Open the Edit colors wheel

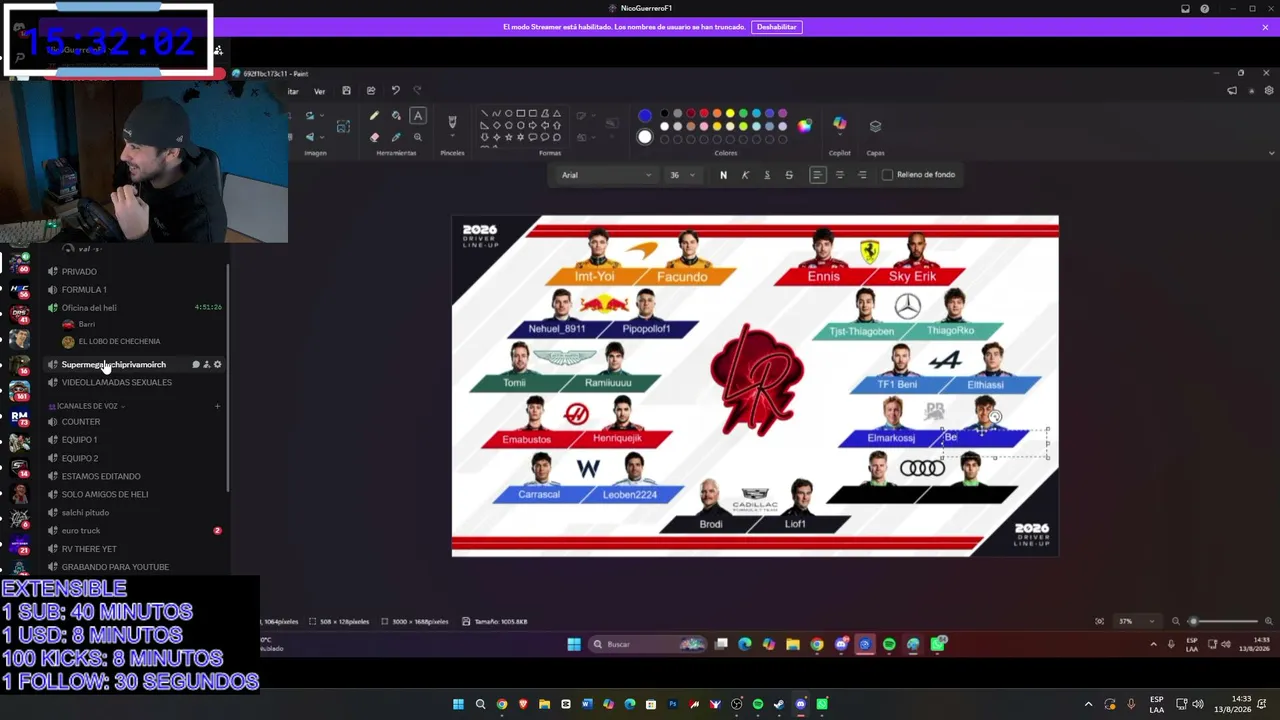pyautogui.click(x=805, y=126)
